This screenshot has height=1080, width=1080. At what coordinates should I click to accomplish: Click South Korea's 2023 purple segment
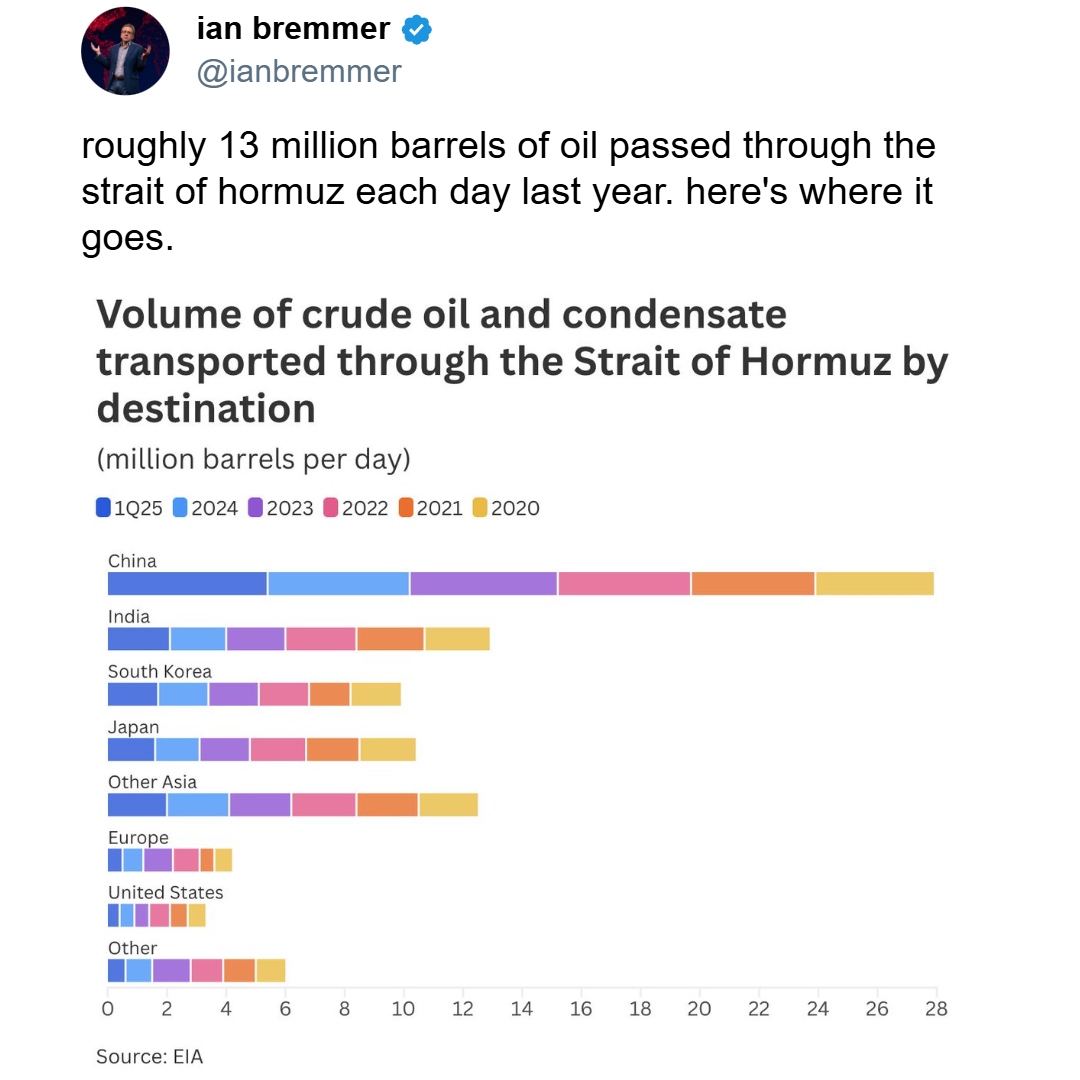click(x=233, y=693)
